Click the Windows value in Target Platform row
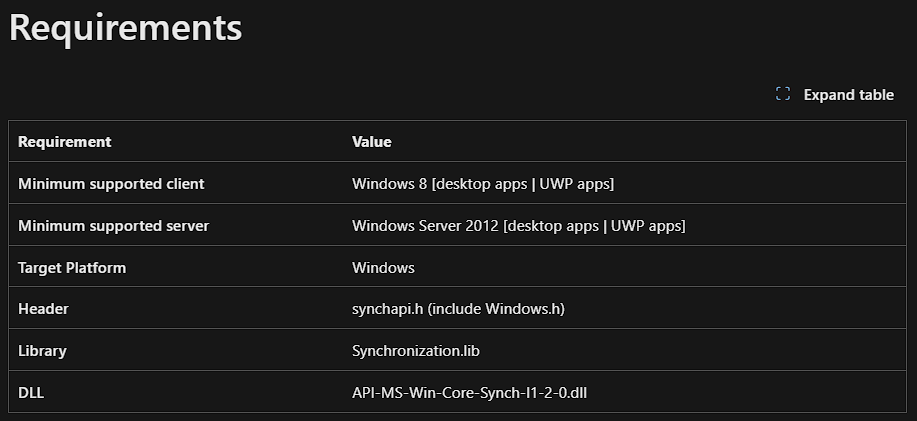This screenshot has height=421, width=917. (x=383, y=268)
